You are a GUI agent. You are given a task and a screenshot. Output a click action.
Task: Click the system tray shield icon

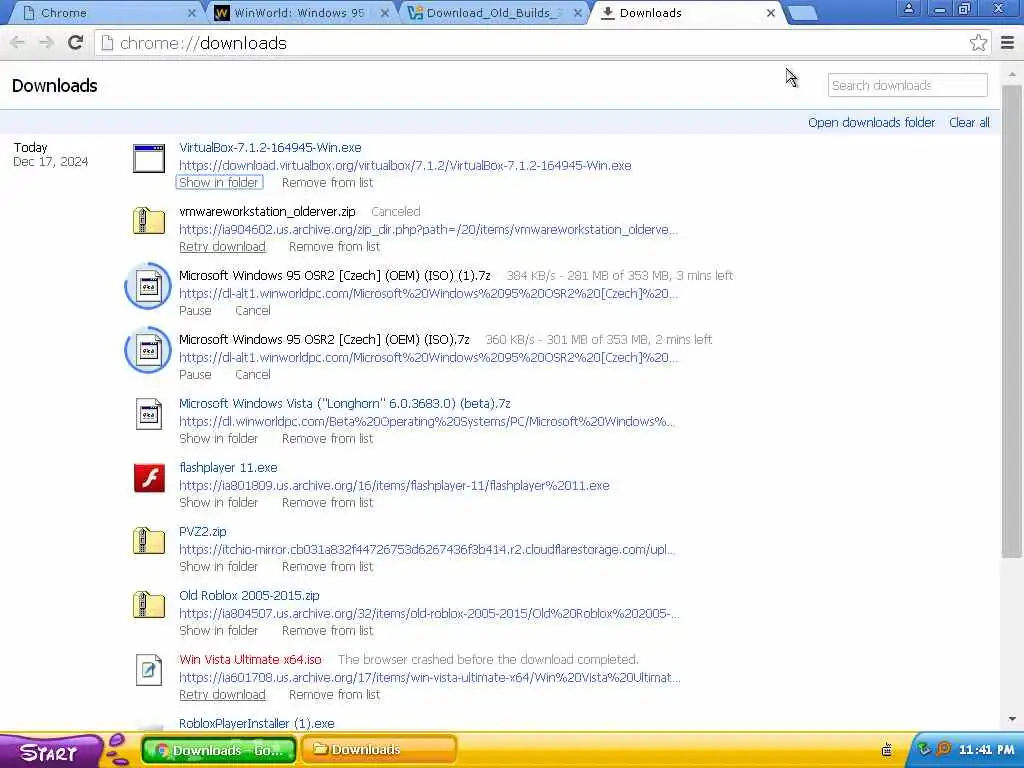point(923,749)
